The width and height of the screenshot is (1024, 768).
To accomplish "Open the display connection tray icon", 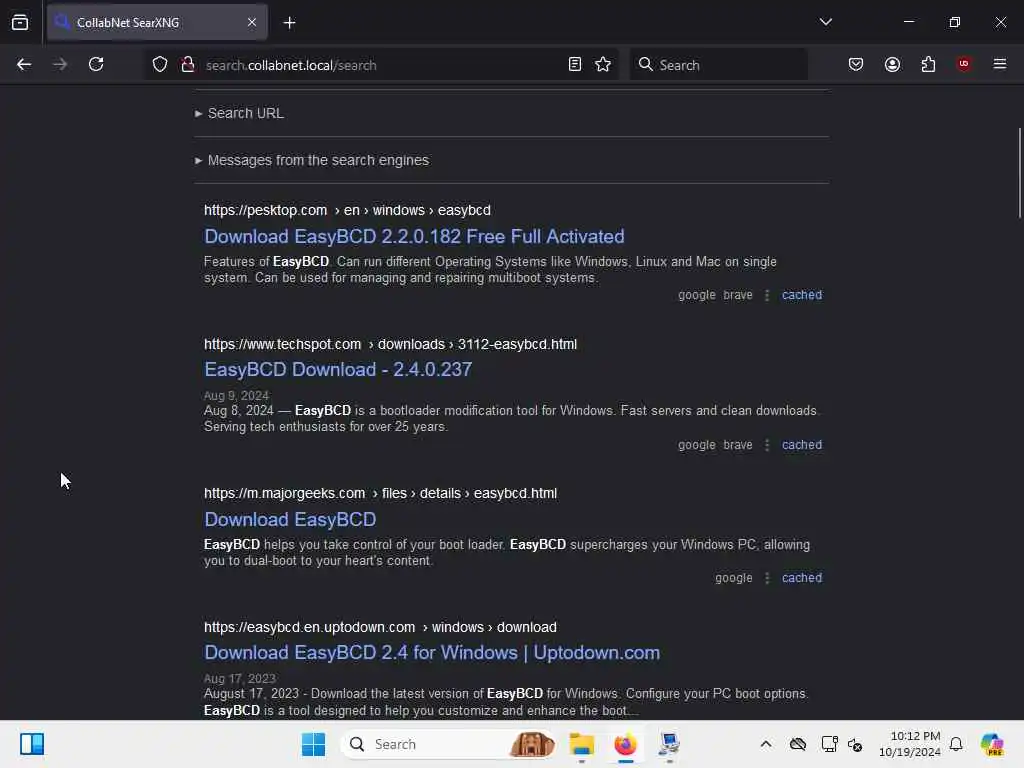I will 829,744.
